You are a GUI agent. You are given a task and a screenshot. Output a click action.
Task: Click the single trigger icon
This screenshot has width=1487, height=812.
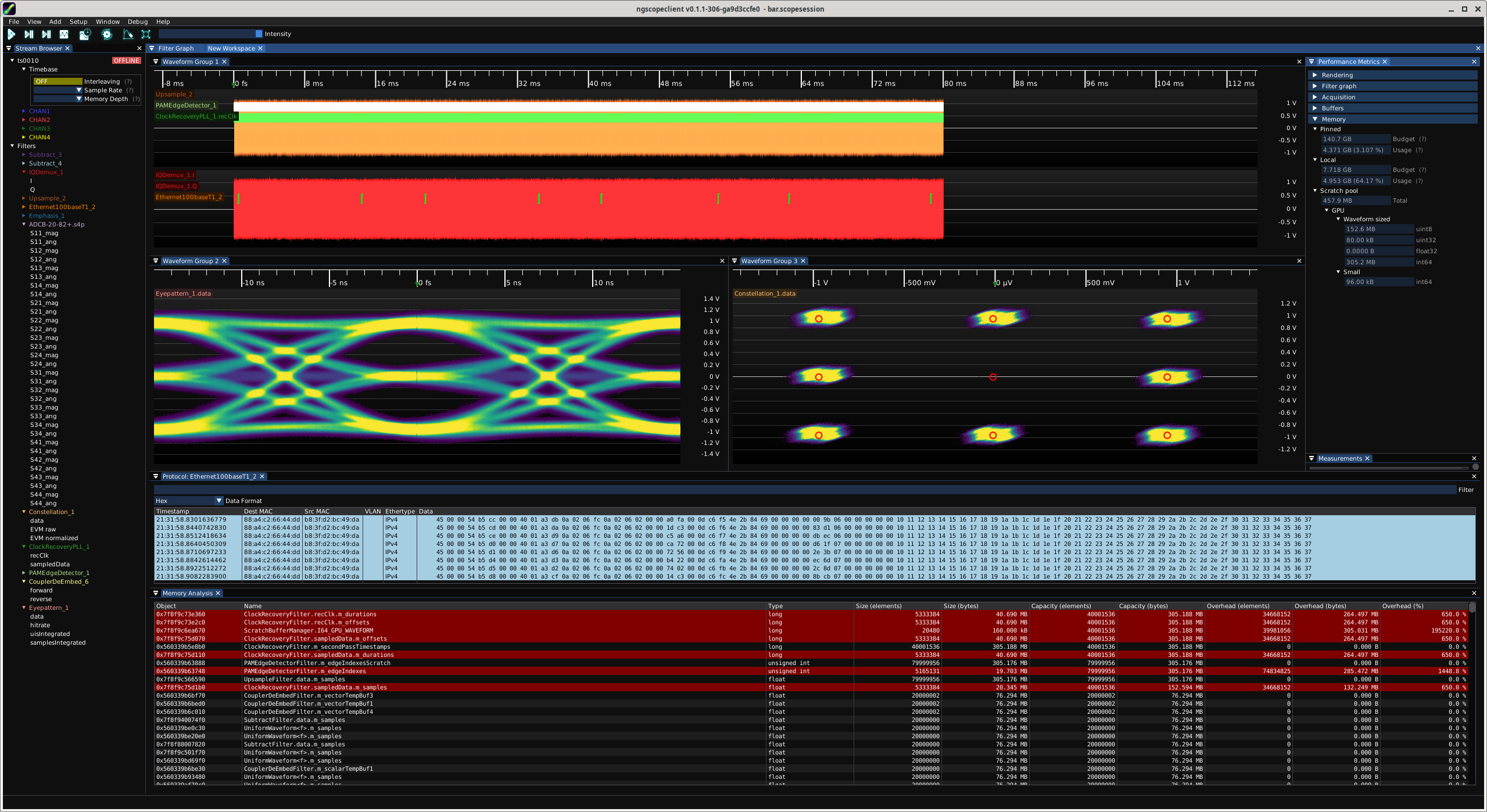click(28, 34)
